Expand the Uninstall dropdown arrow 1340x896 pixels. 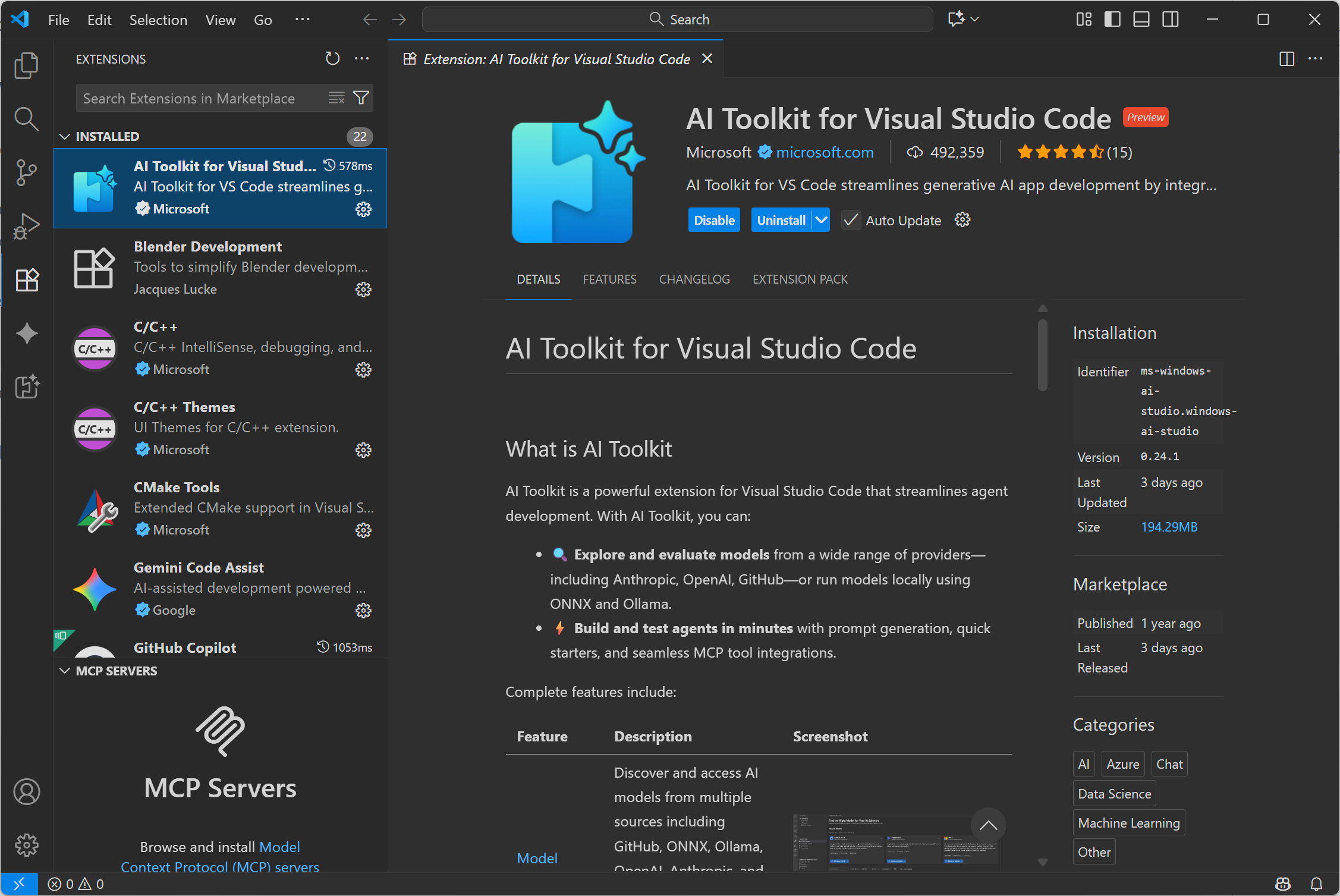point(821,221)
